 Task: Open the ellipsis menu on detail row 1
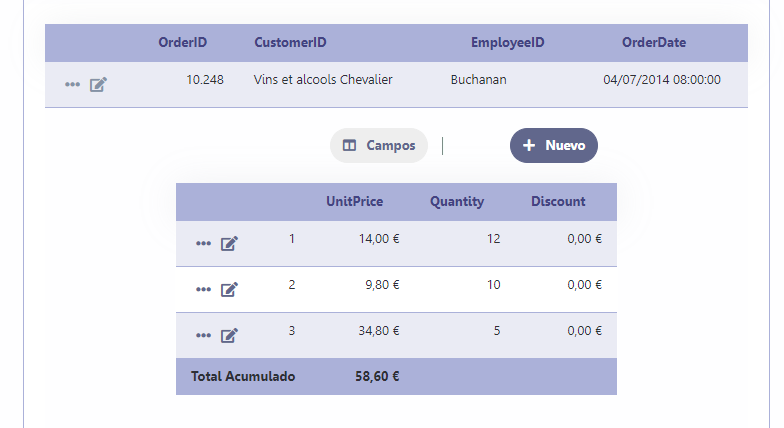click(x=203, y=243)
